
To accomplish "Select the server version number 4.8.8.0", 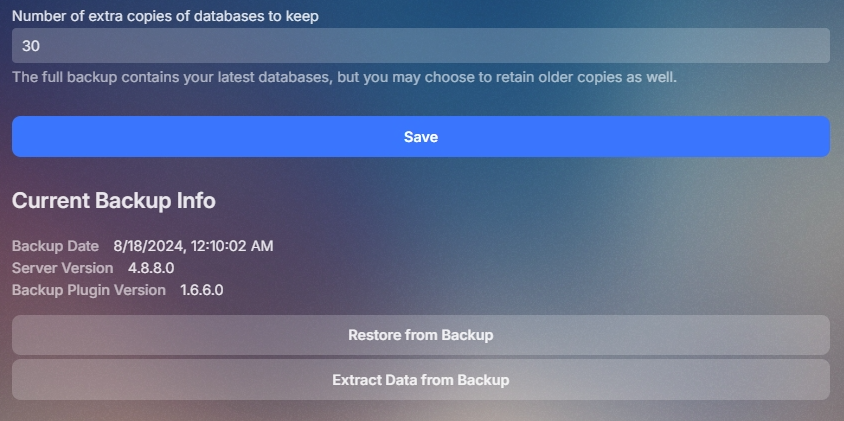I will click(x=151, y=268).
